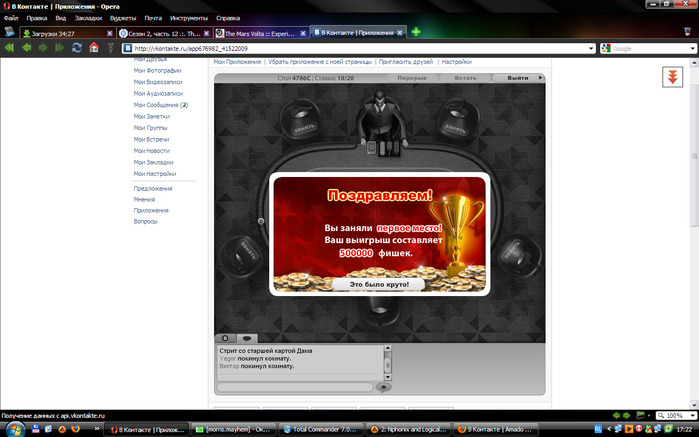
Task: Take the top-right empty seat 'Занять'
Action: coord(458,120)
